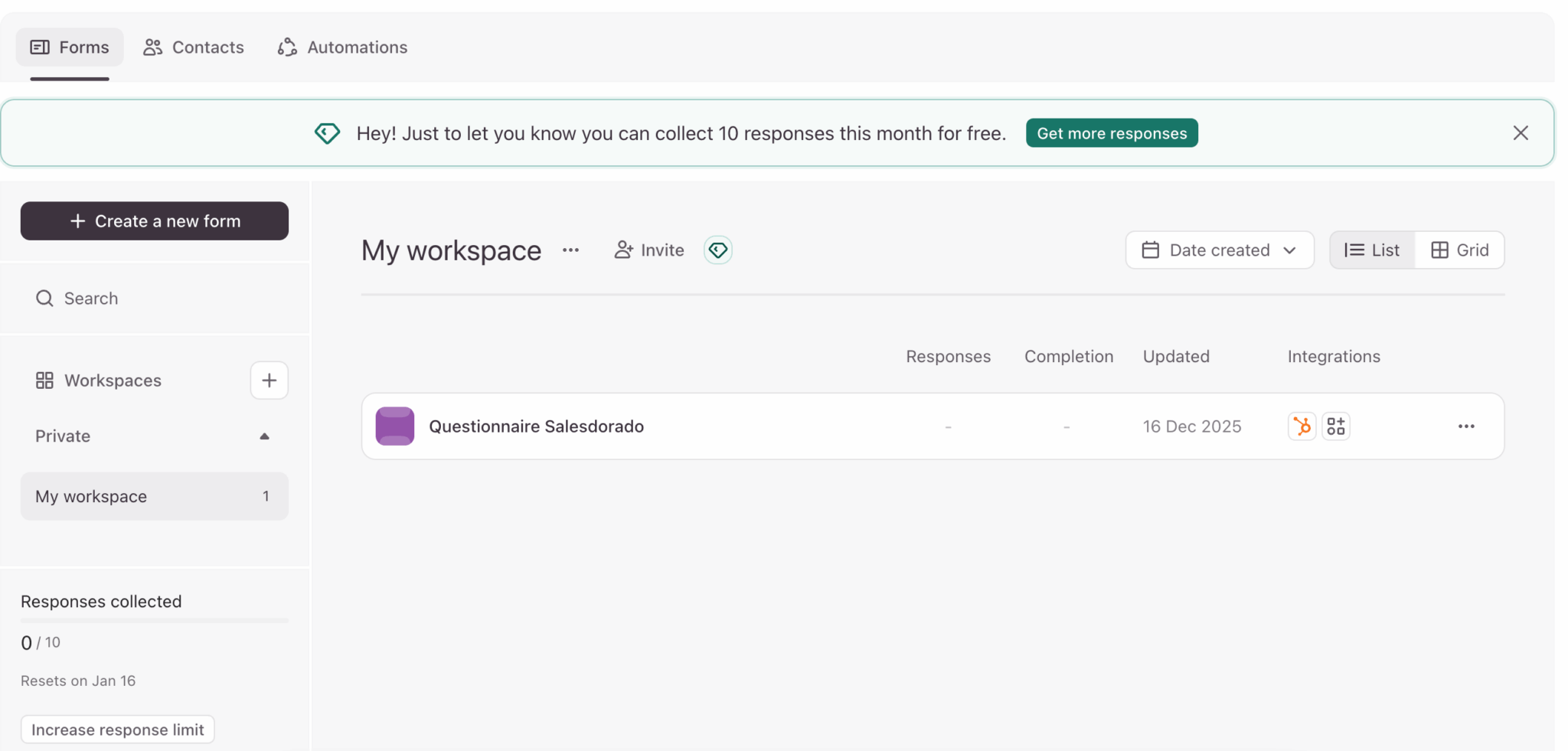Open the Date created sort dropdown

(1219, 250)
